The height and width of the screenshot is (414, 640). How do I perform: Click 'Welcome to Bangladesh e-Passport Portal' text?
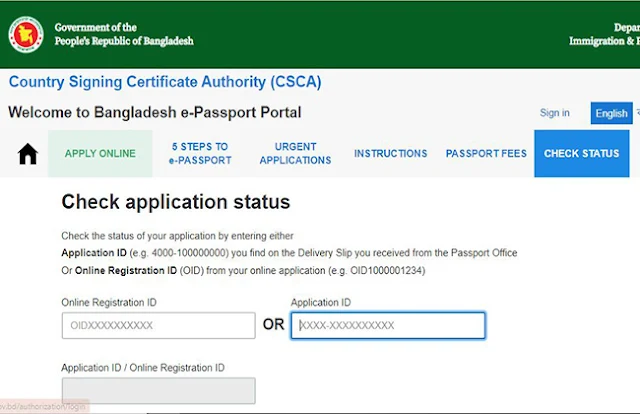pyautogui.click(x=155, y=112)
